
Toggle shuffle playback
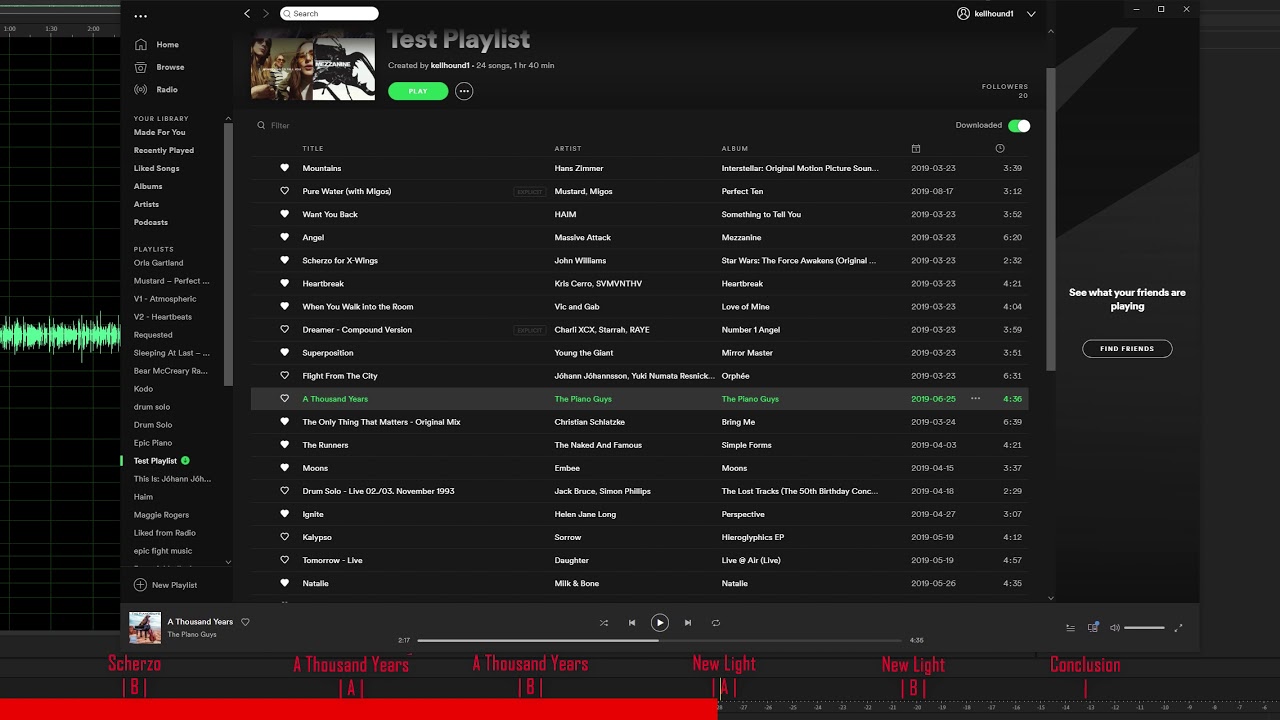click(604, 623)
